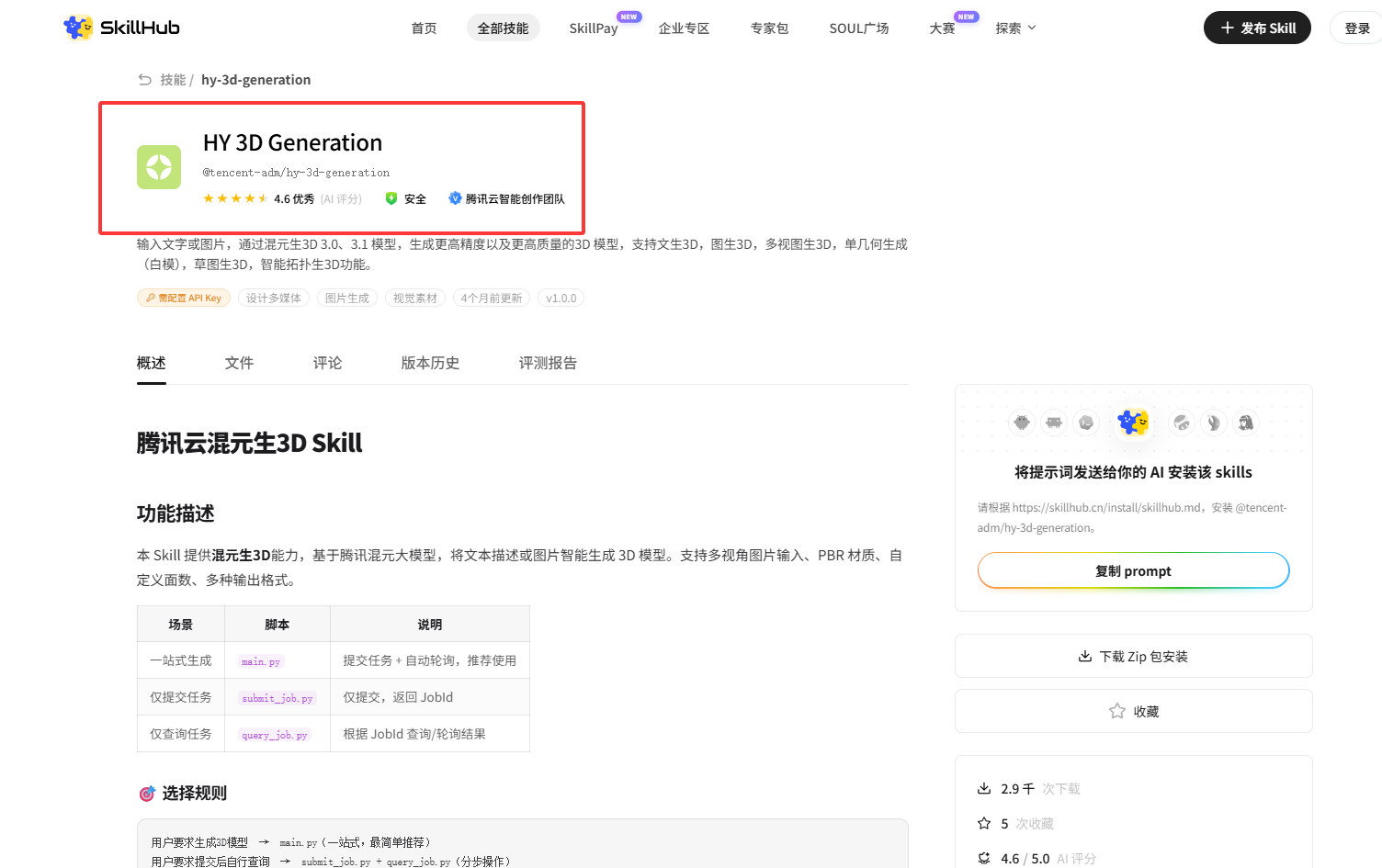Click the 收藏 button

point(1133,712)
